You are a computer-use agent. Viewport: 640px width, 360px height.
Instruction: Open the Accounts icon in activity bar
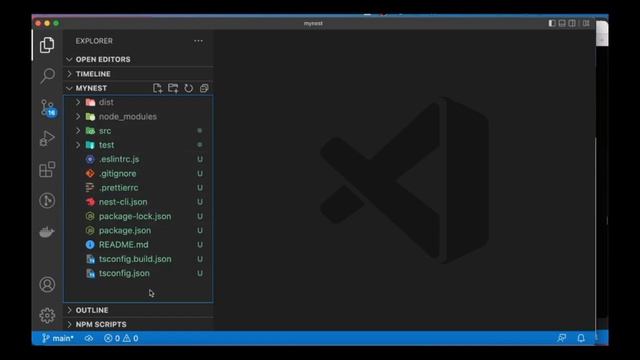(47, 284)
